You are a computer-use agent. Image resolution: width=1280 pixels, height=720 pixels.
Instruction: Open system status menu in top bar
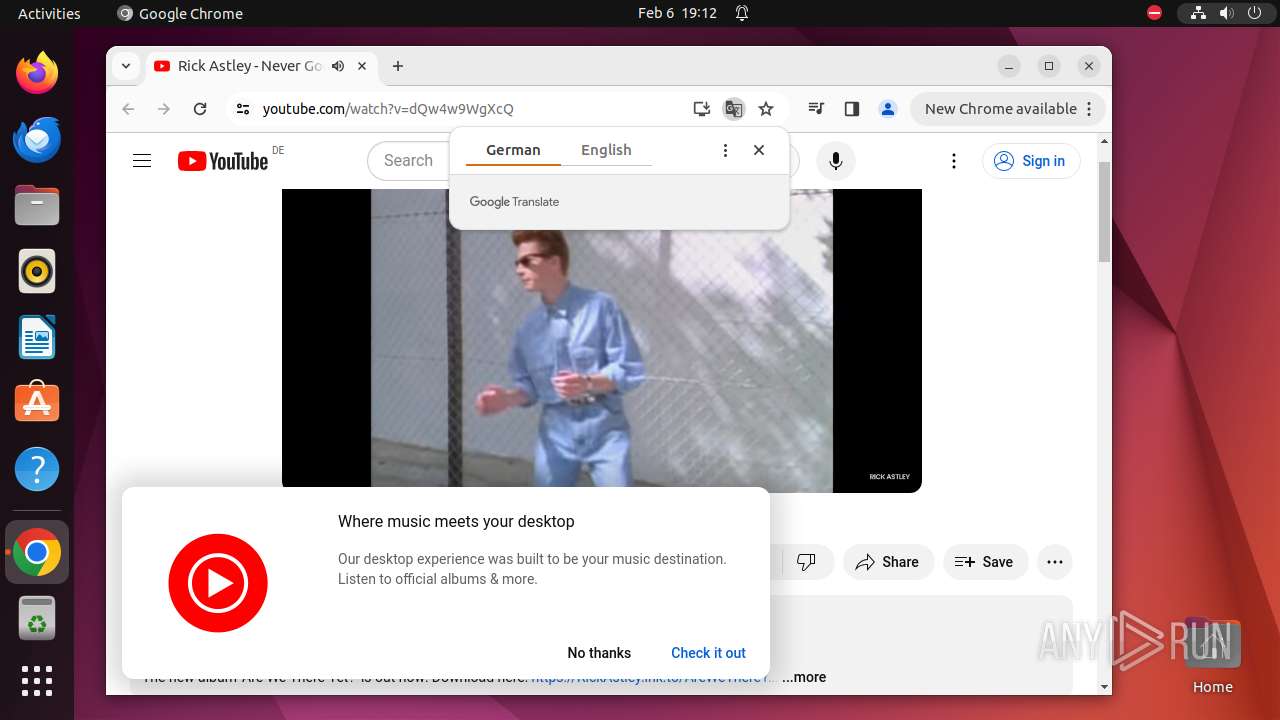point(1227,13)
